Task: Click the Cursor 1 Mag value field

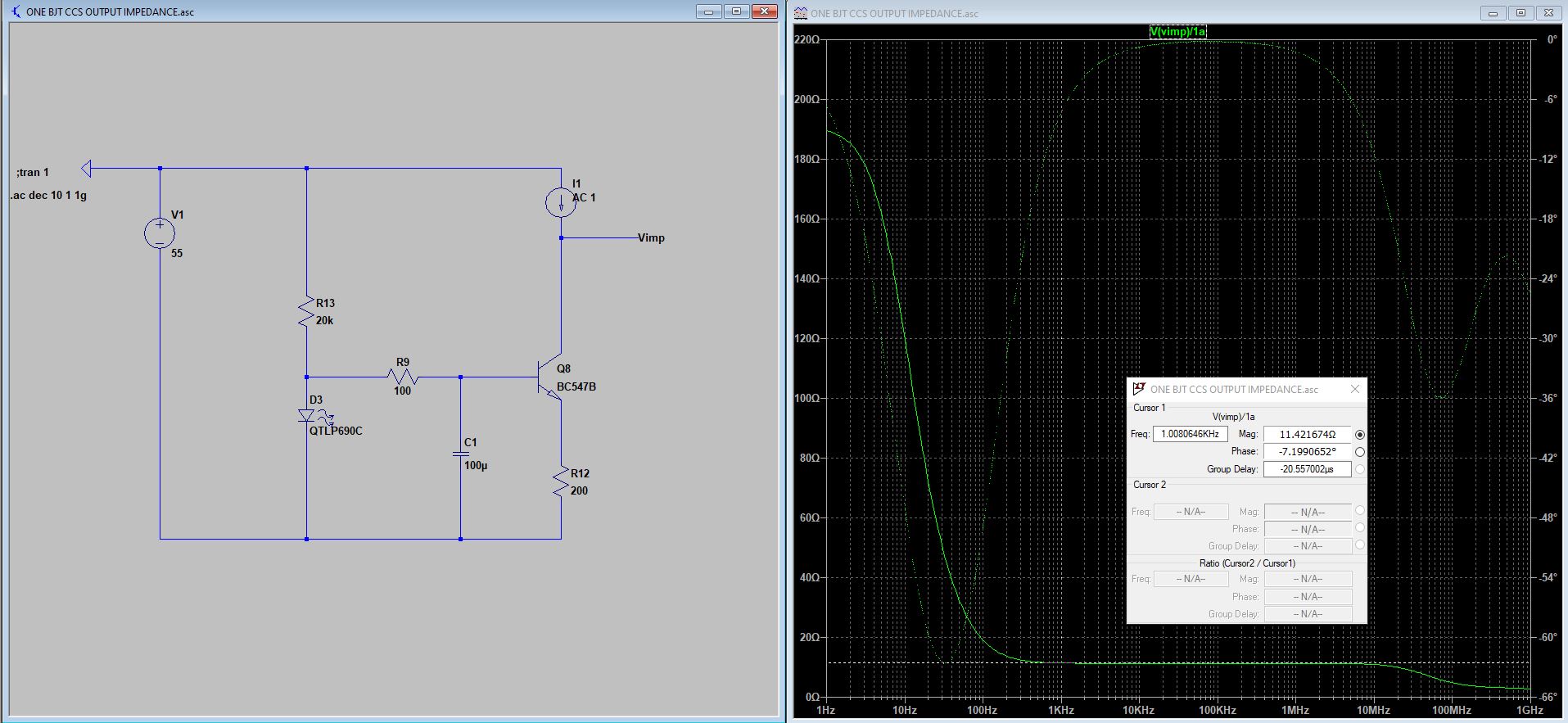Action: pyautogui.click(x=1308, y=435)
